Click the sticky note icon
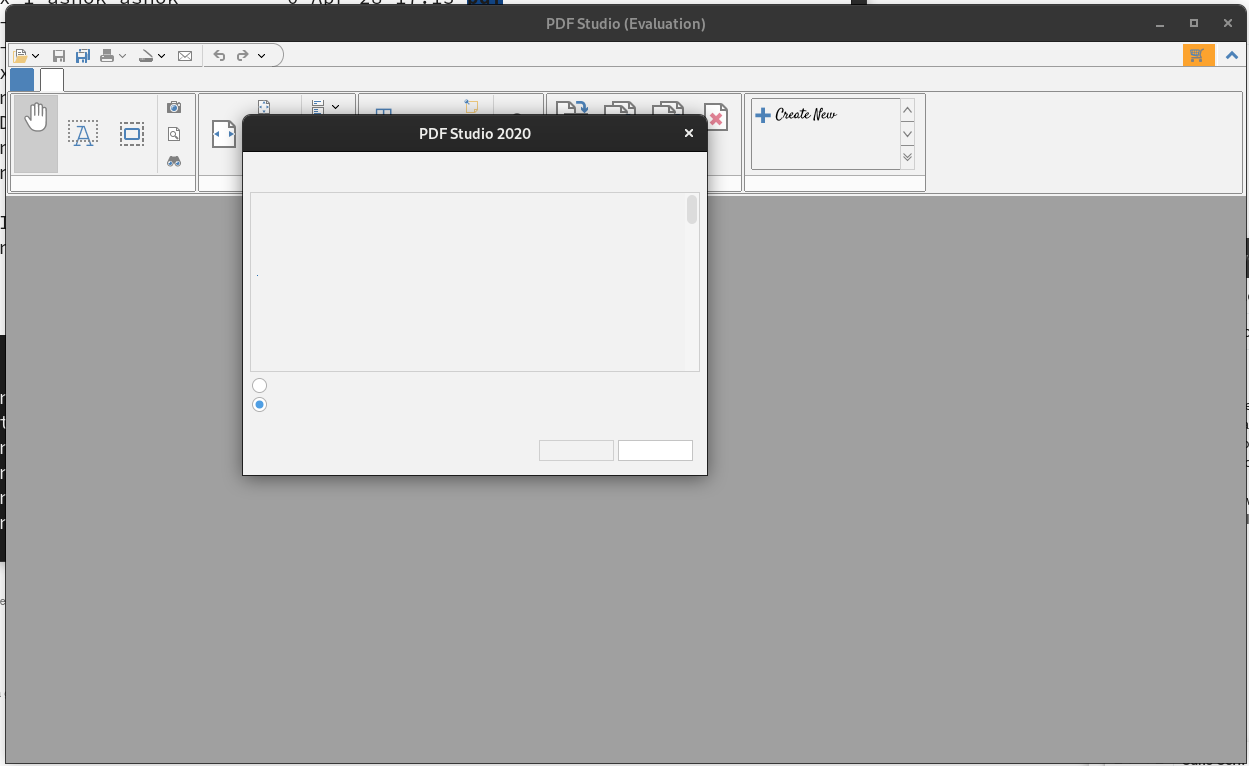Screen dimensions: 1249x766 pyautogui.click(x=472, y=106)
